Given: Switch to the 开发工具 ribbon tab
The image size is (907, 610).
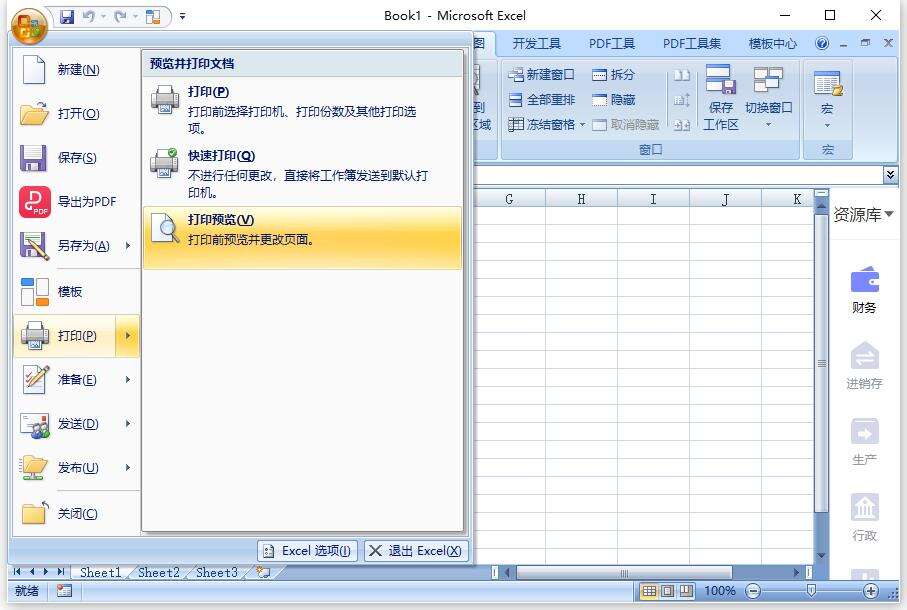Looking at the screenshot, I should click(536, 43).
